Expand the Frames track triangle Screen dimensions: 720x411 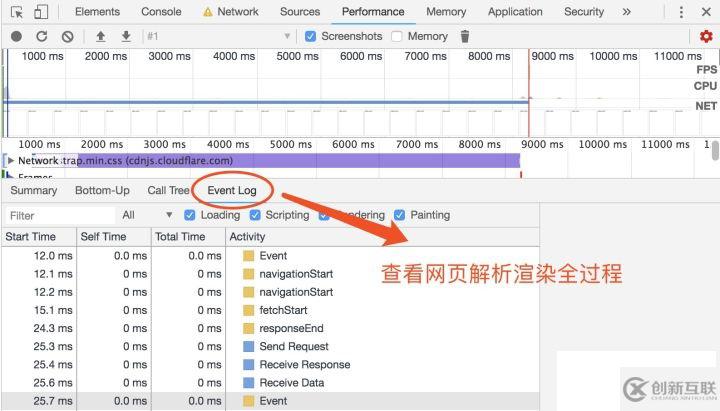pyautogui.click(x=10, y=175)
